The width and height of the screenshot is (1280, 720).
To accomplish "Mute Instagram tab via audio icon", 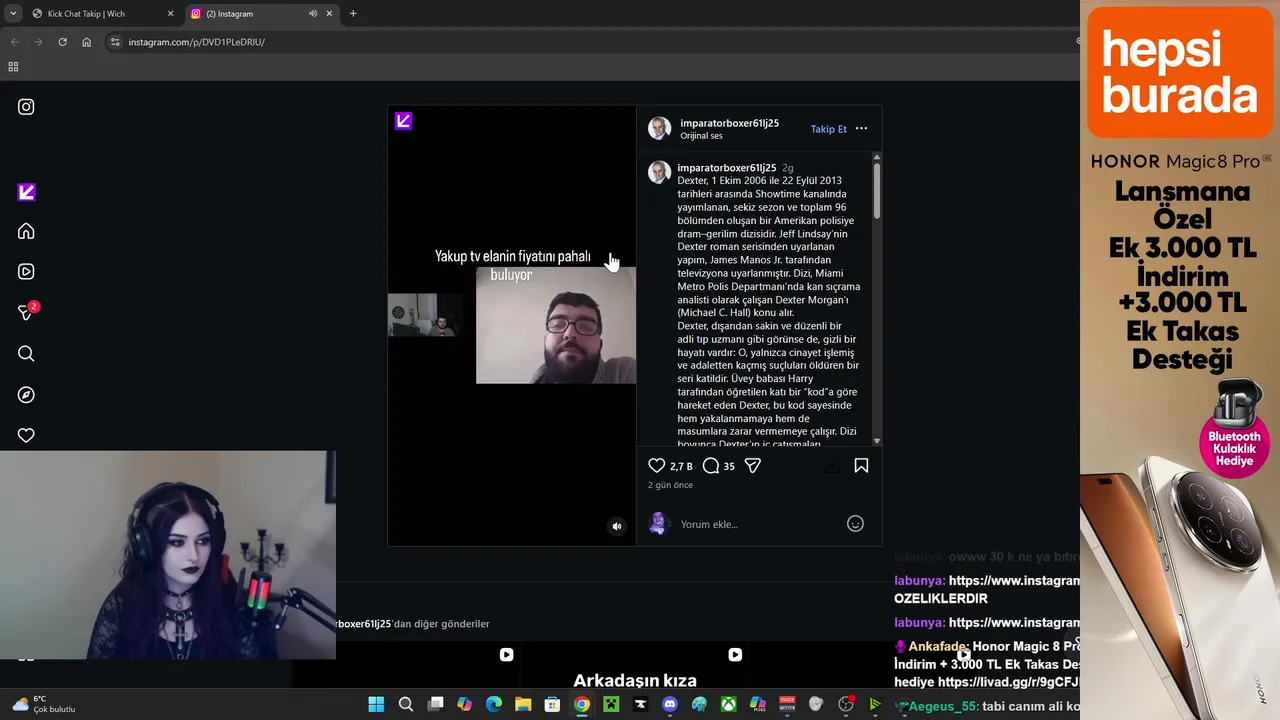I will click(312, 14).
